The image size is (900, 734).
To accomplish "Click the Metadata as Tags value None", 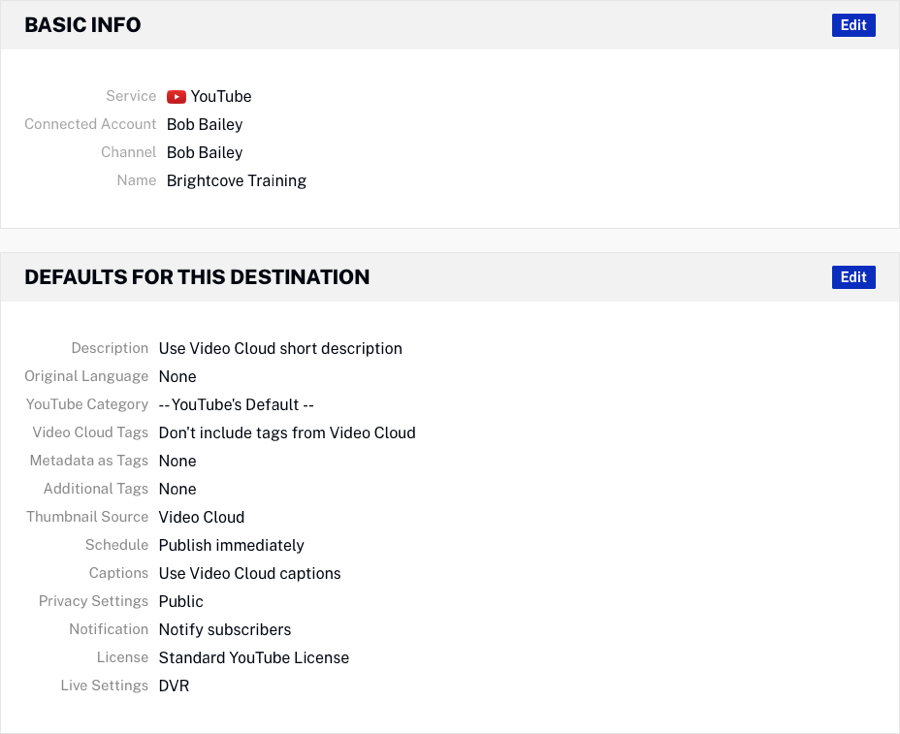I will pos(177,461).
